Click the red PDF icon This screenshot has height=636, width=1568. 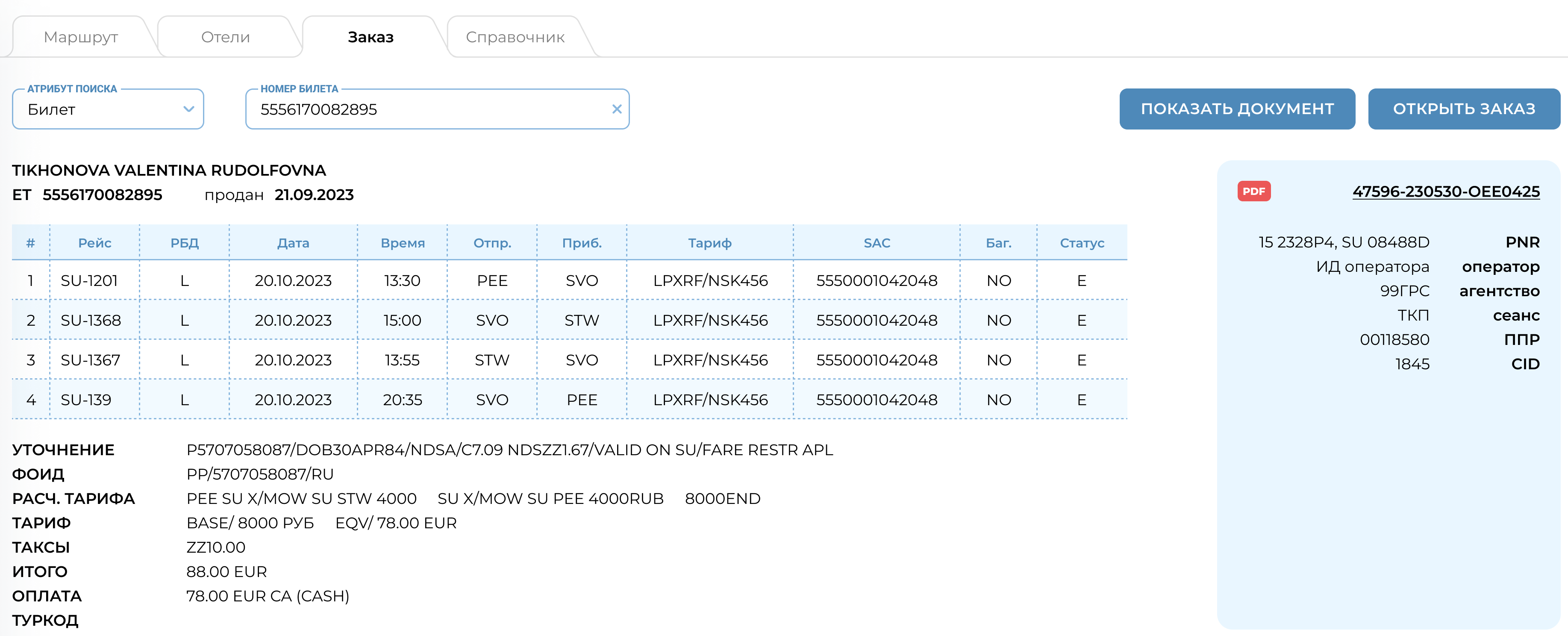pos(1253,191)
